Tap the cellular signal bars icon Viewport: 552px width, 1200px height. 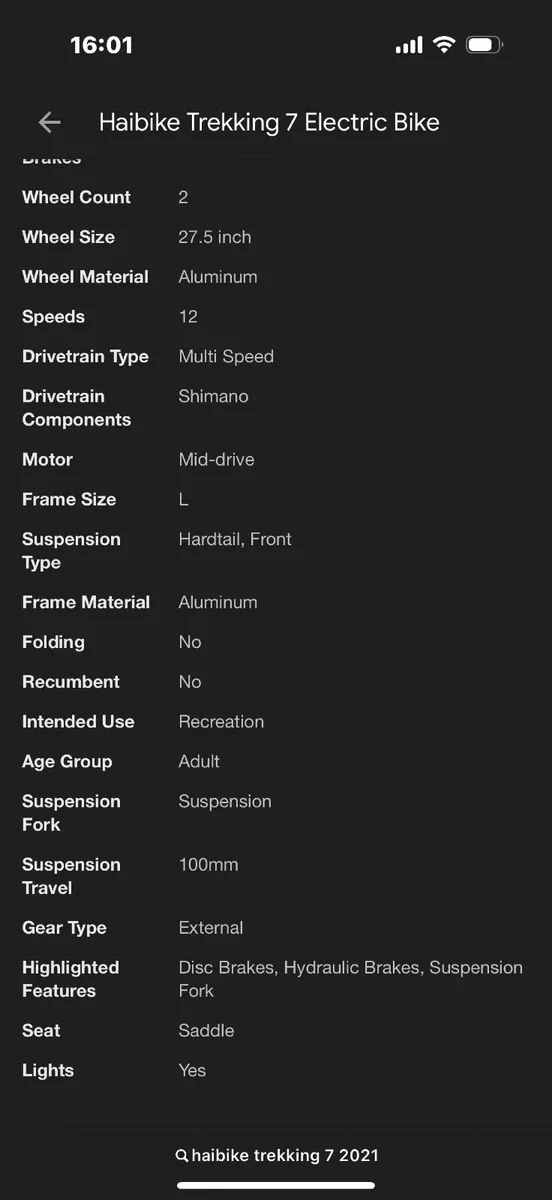pos(409,45)
